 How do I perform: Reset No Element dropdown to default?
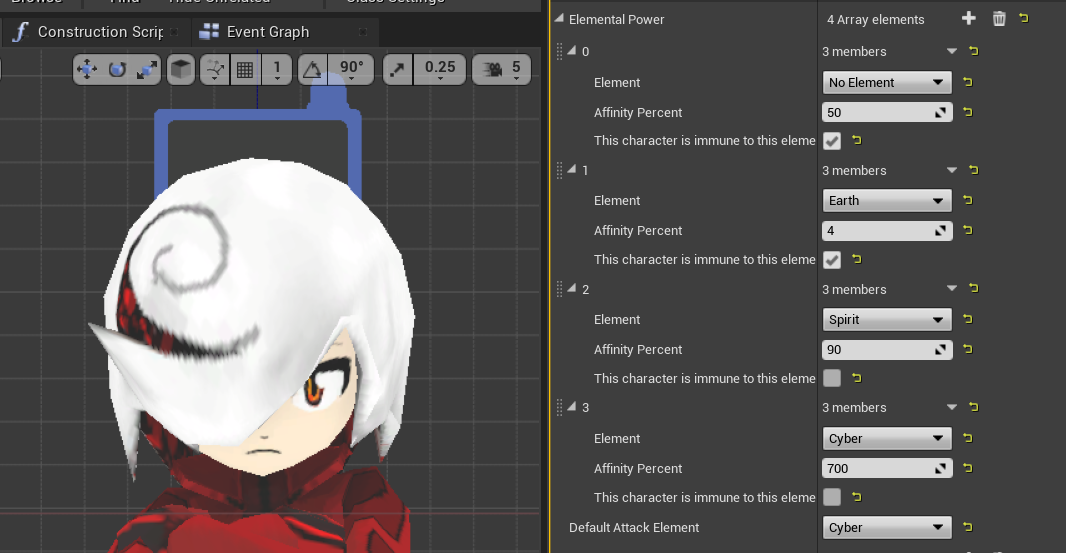(968, 82)
